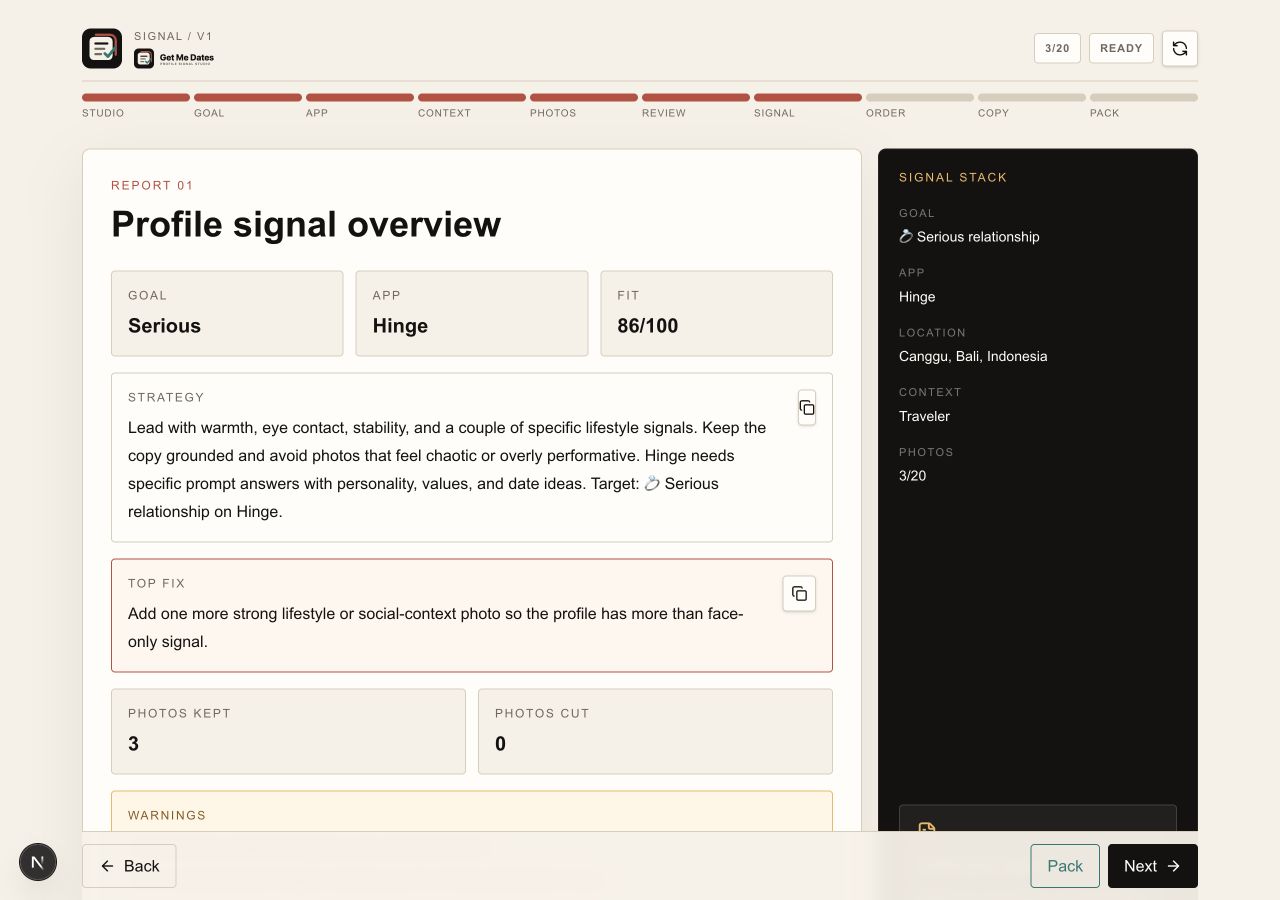The height and width of the screenshot is (900, 1280).
Task: Go to the Goal step
Action: pos(248,105)
